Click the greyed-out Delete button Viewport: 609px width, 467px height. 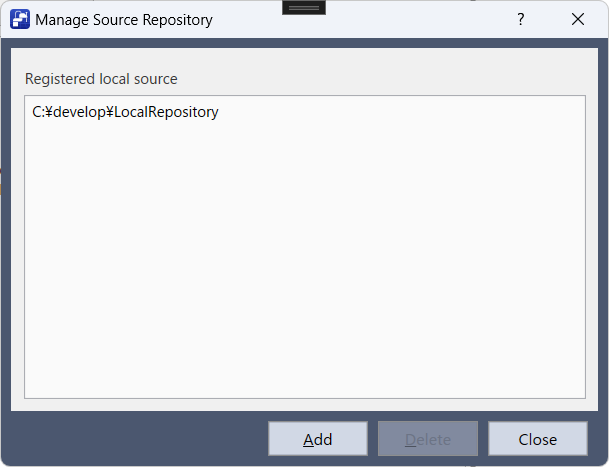click(428, 439)
